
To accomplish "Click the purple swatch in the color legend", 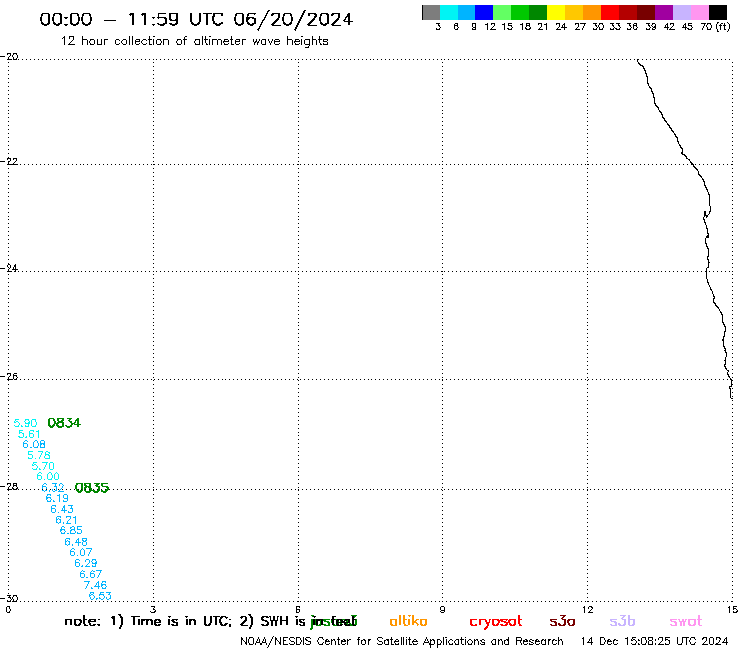I will point(664,12).
